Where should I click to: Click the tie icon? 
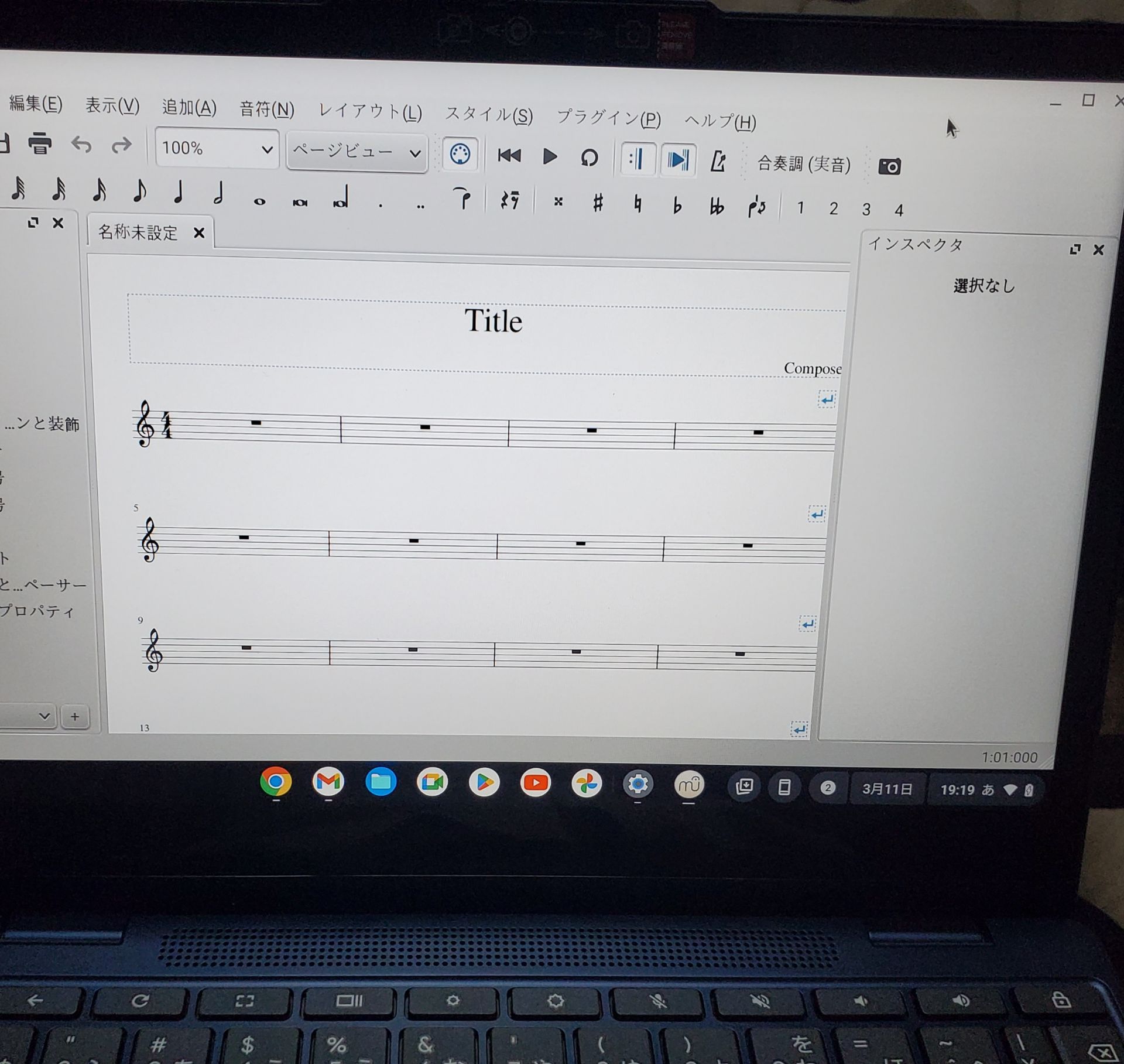[x=462, y=199]
